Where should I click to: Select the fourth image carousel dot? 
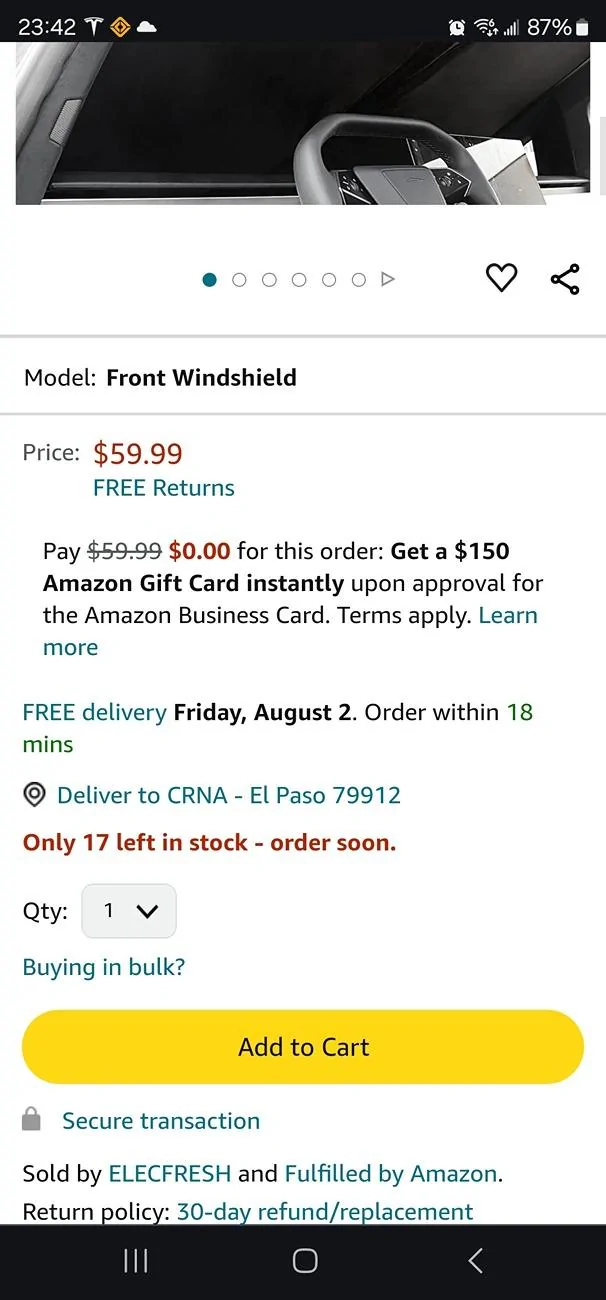tap(299, 280)
